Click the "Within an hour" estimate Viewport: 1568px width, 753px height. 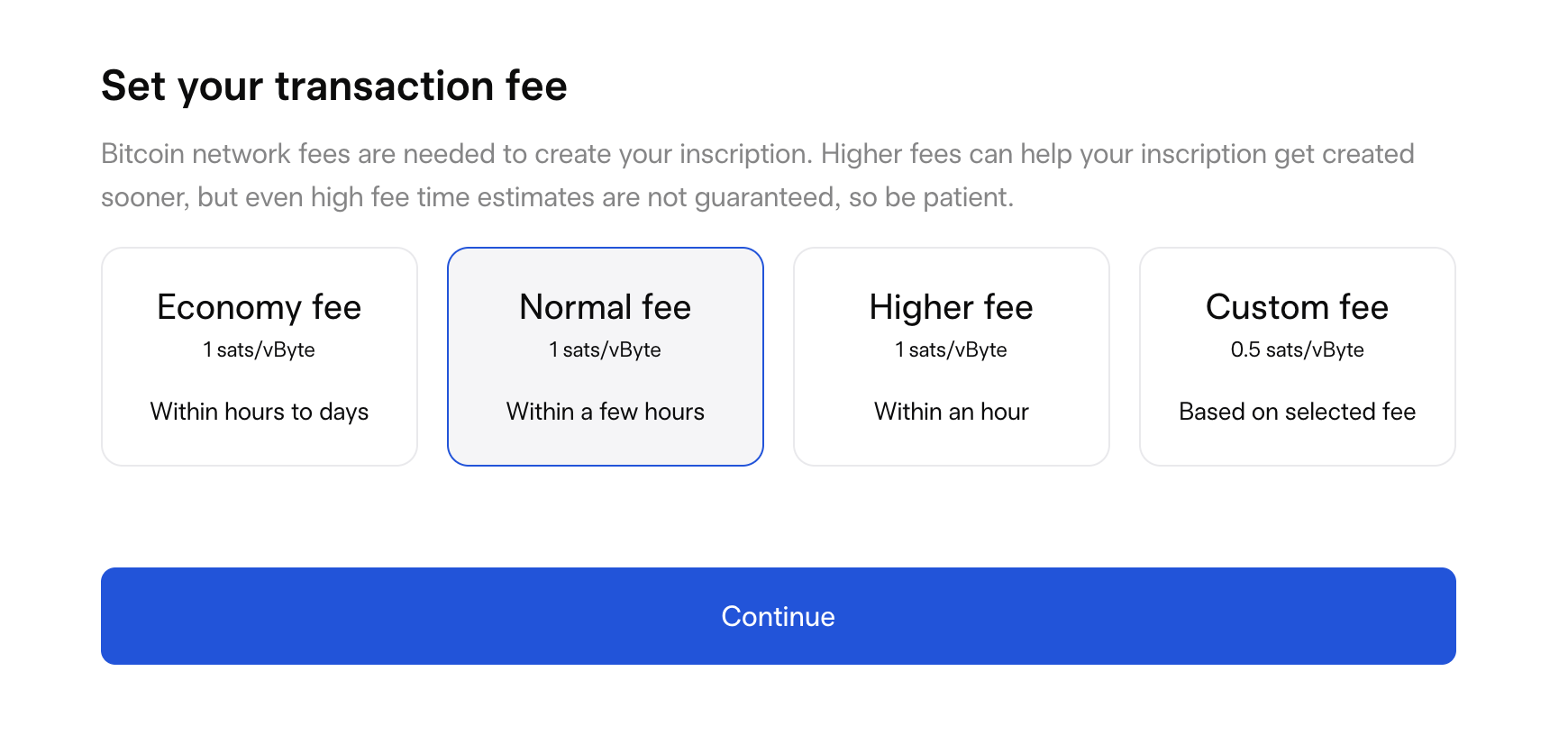pyautogui.click(x=952, y=412)
